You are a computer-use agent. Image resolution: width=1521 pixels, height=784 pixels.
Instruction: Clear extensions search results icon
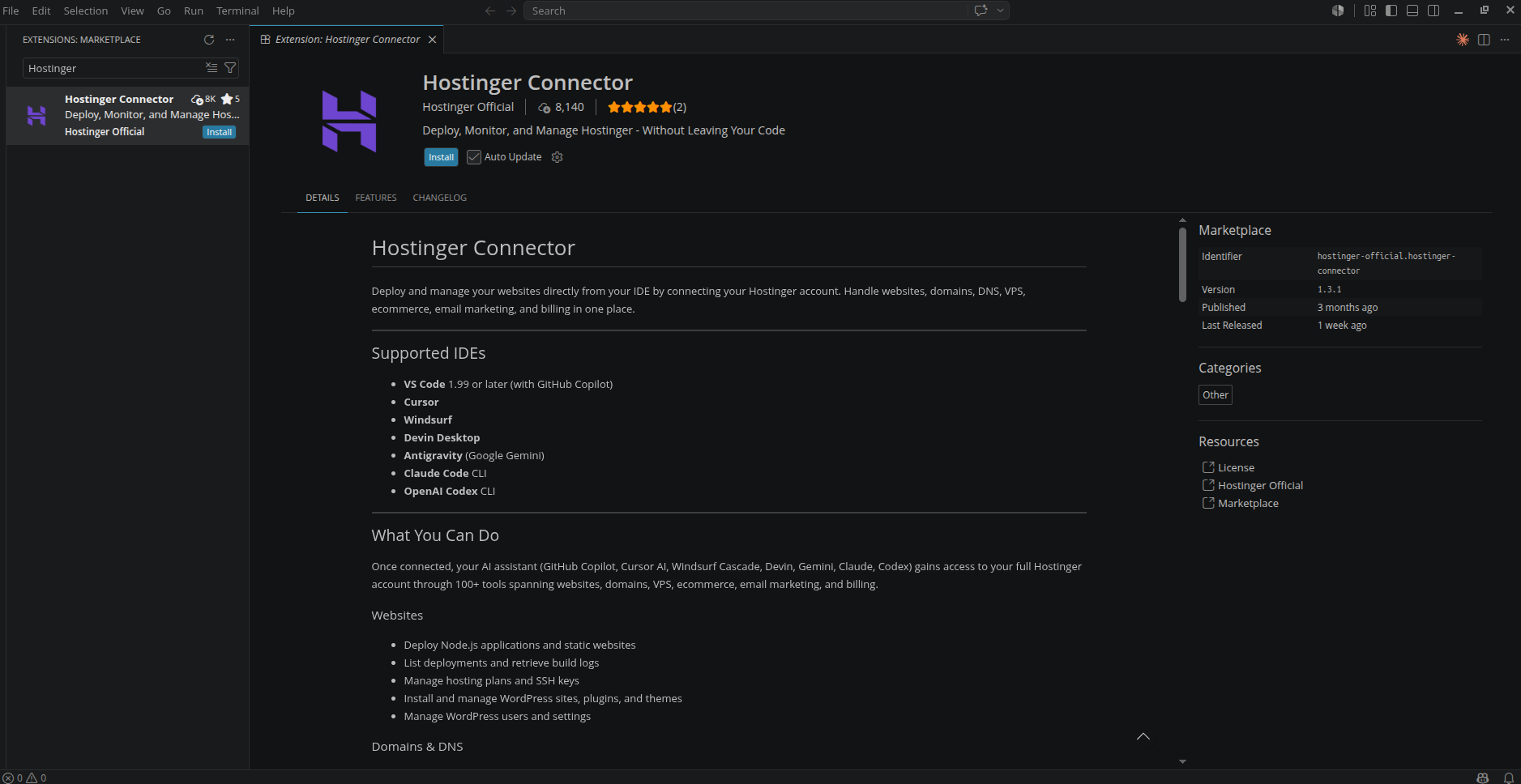pyautogui.click(x=211, y=68)
